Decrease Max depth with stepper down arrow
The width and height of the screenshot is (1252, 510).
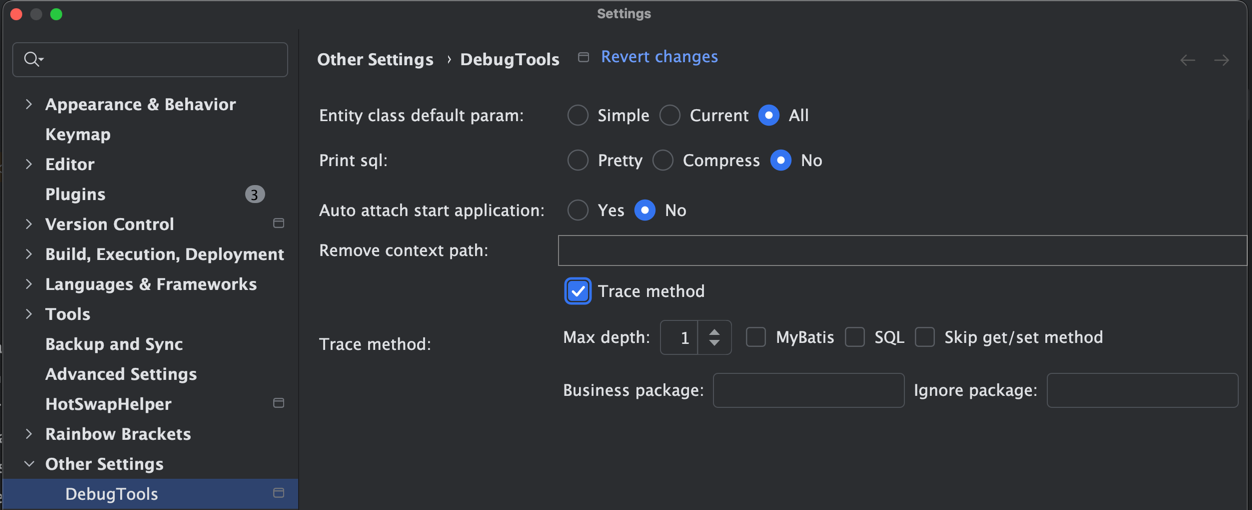point(714,344)
